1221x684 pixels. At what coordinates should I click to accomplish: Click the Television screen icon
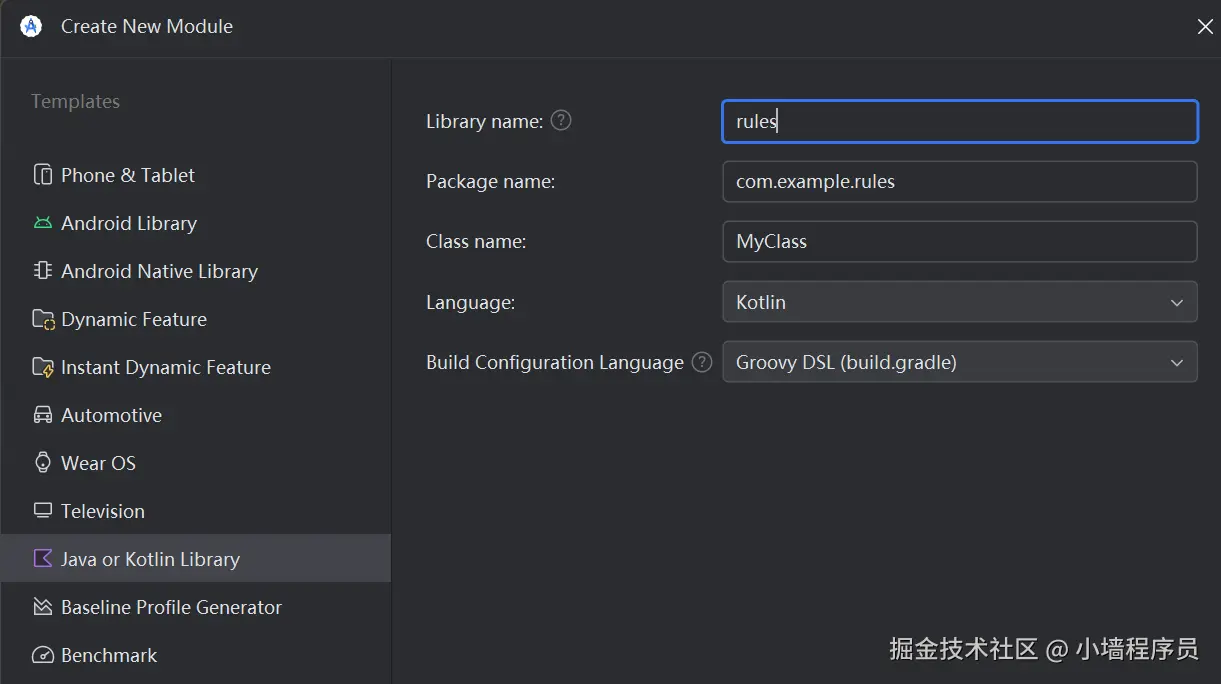tap(43, 511)
